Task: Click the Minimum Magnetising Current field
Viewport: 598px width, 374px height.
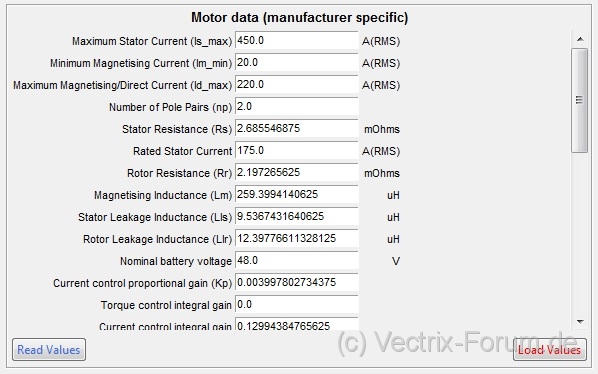Action: [x=297, y=63]
